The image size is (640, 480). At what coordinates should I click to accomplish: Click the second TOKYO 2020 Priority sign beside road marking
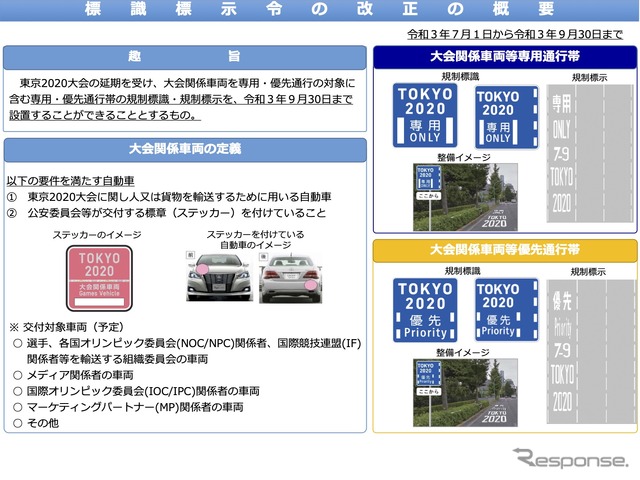point(507,310)
